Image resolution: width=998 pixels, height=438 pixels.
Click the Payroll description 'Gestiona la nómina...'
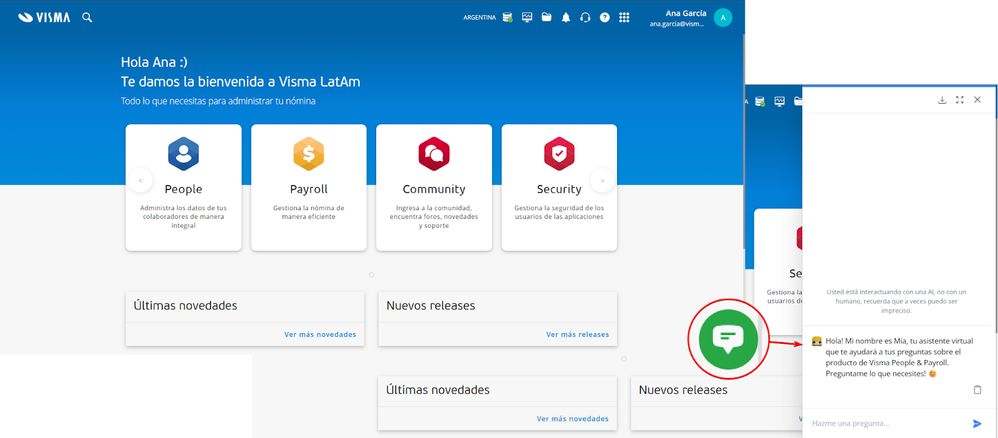coord(309,213)
